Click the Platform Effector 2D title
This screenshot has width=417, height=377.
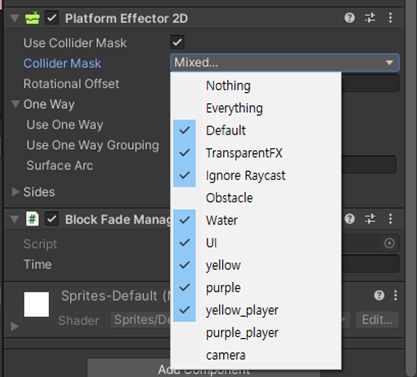pos(126,18)
